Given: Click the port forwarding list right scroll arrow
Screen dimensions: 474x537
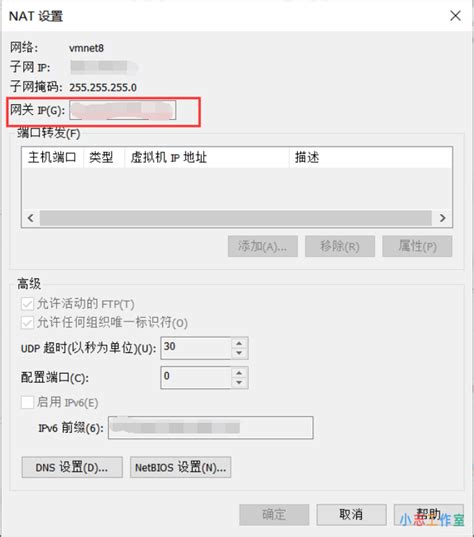Looking at the screenshot, I should 442,218.
